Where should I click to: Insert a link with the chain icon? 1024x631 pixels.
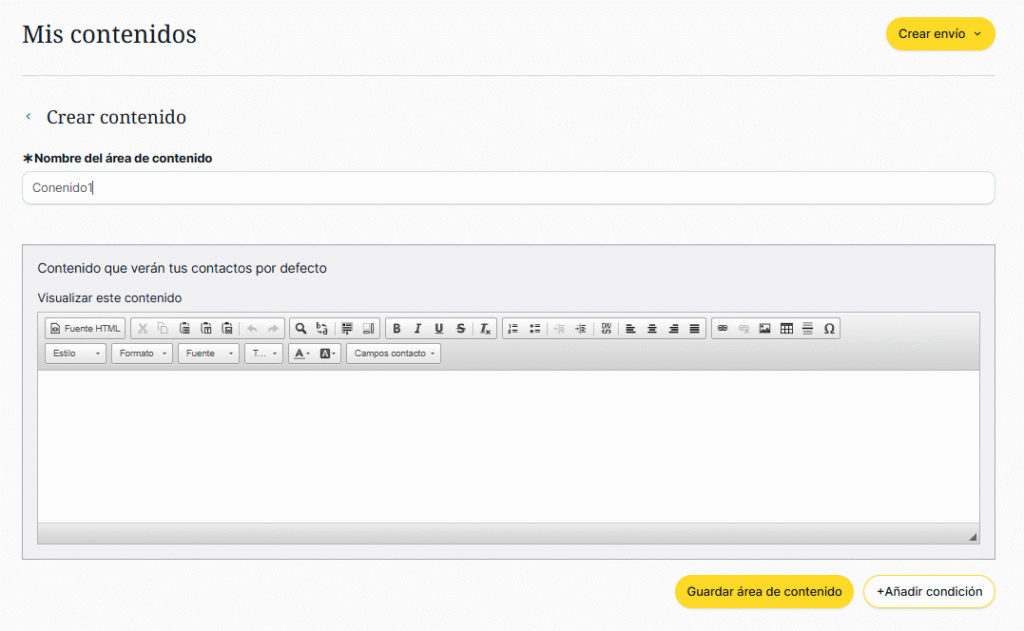point(722,328)
